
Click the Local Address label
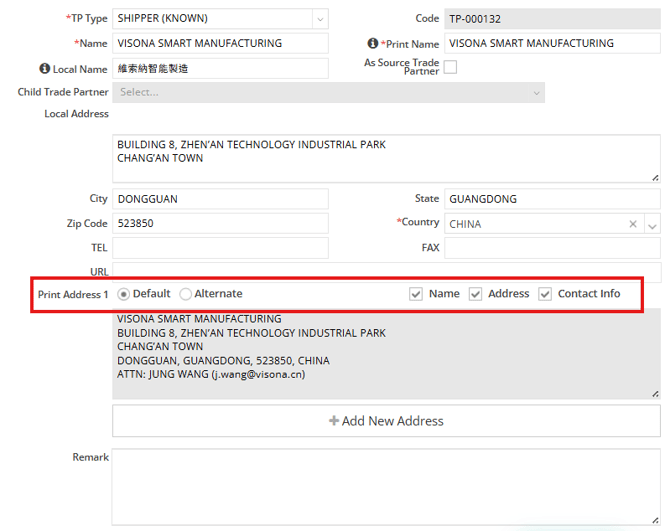pyautogui.click(x=76, y=114)
